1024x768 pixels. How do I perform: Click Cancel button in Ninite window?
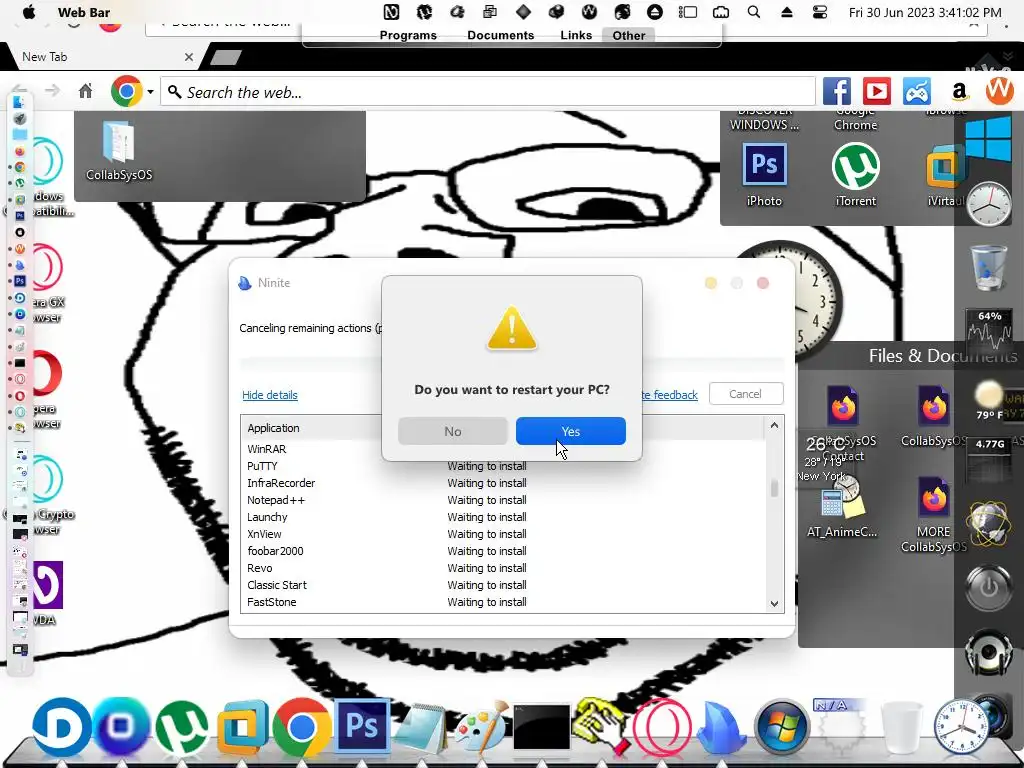pos(745,394)
